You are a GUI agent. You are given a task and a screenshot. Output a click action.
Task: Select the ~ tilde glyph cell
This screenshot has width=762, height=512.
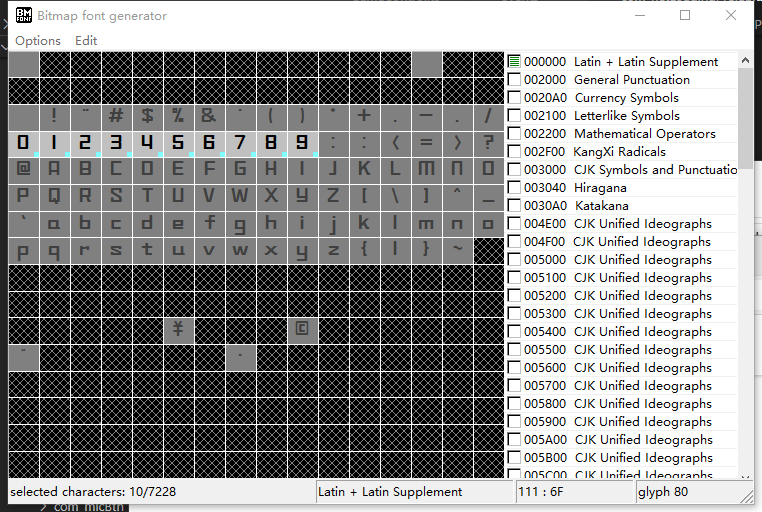(458, 250)
